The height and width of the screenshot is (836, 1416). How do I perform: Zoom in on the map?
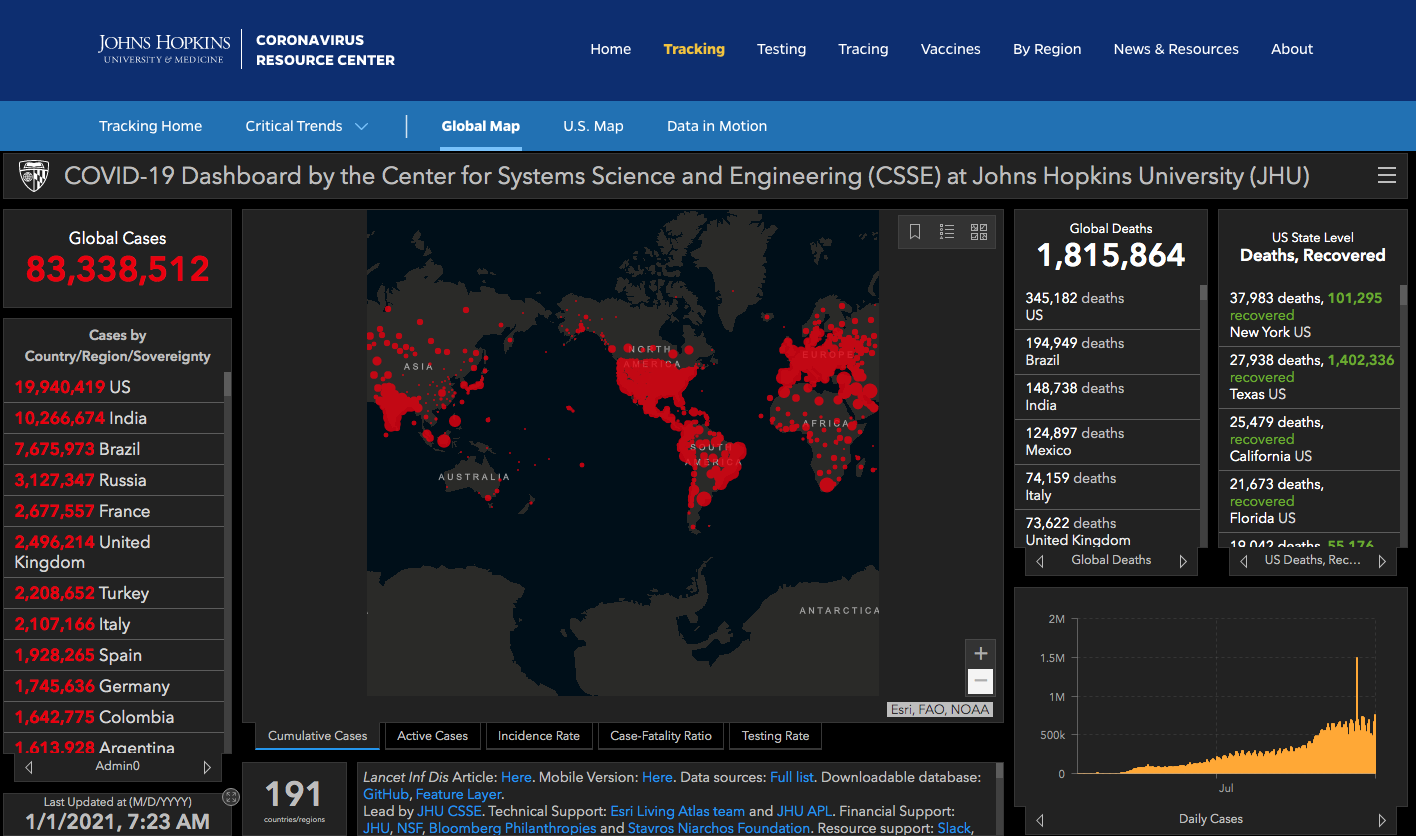(x=981, y=653)
